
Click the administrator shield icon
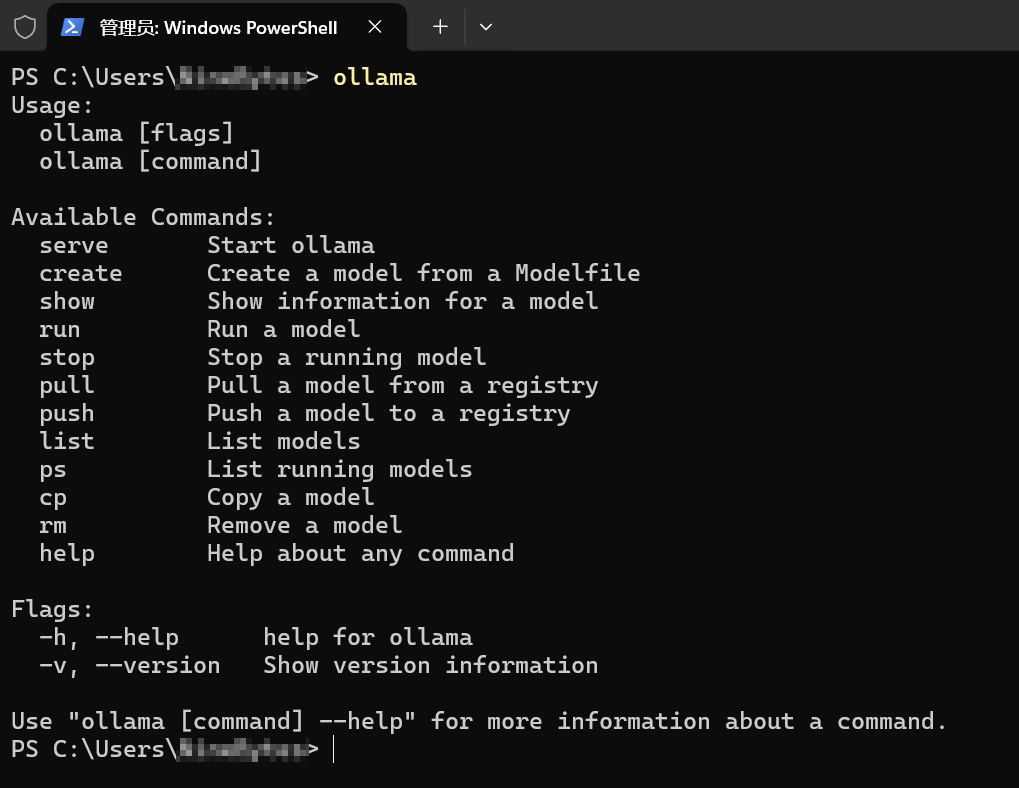point(25,27)
